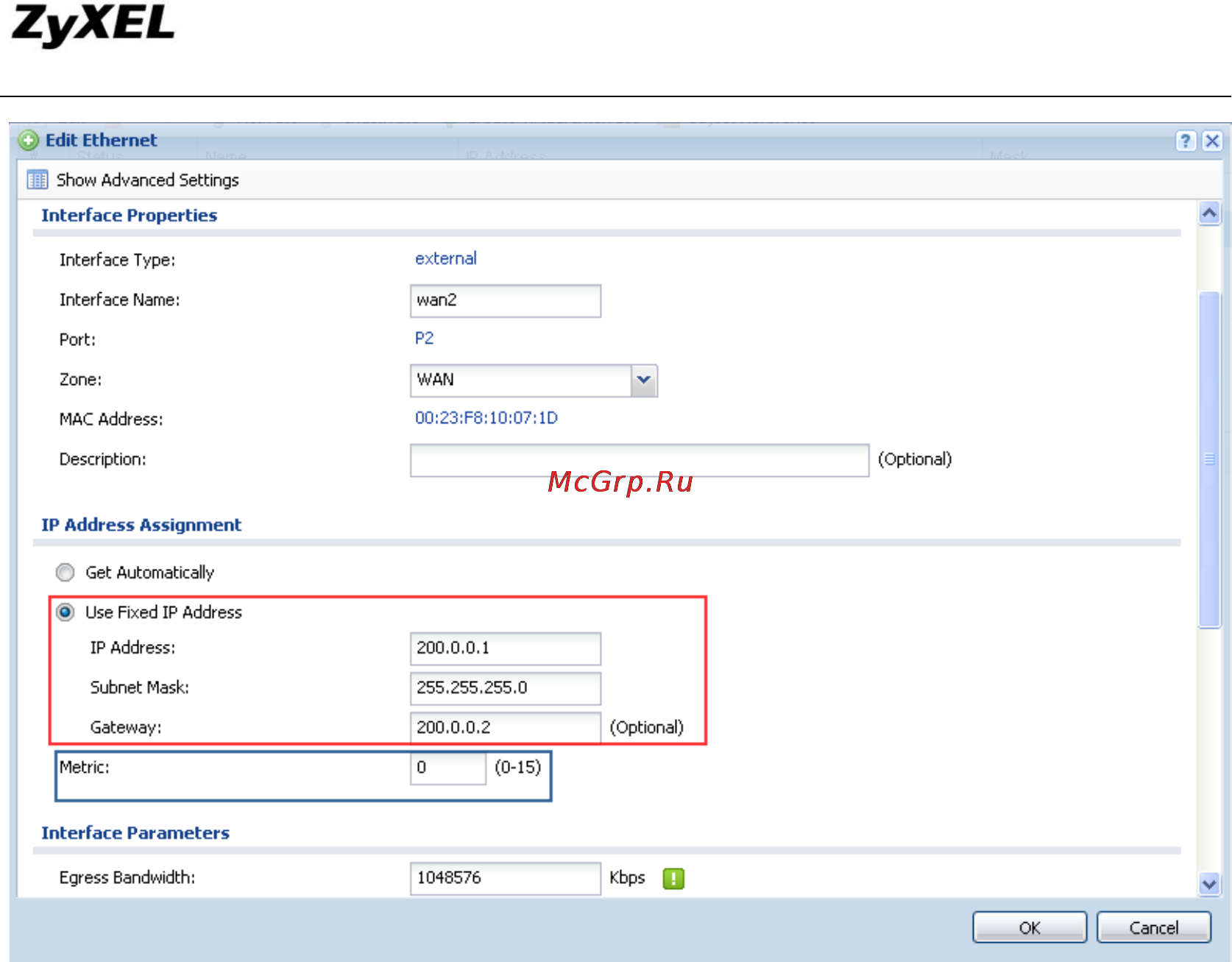Click the 'external' interface type value
The width and height of the screenshot is (1232, 962).
point(446,258)
